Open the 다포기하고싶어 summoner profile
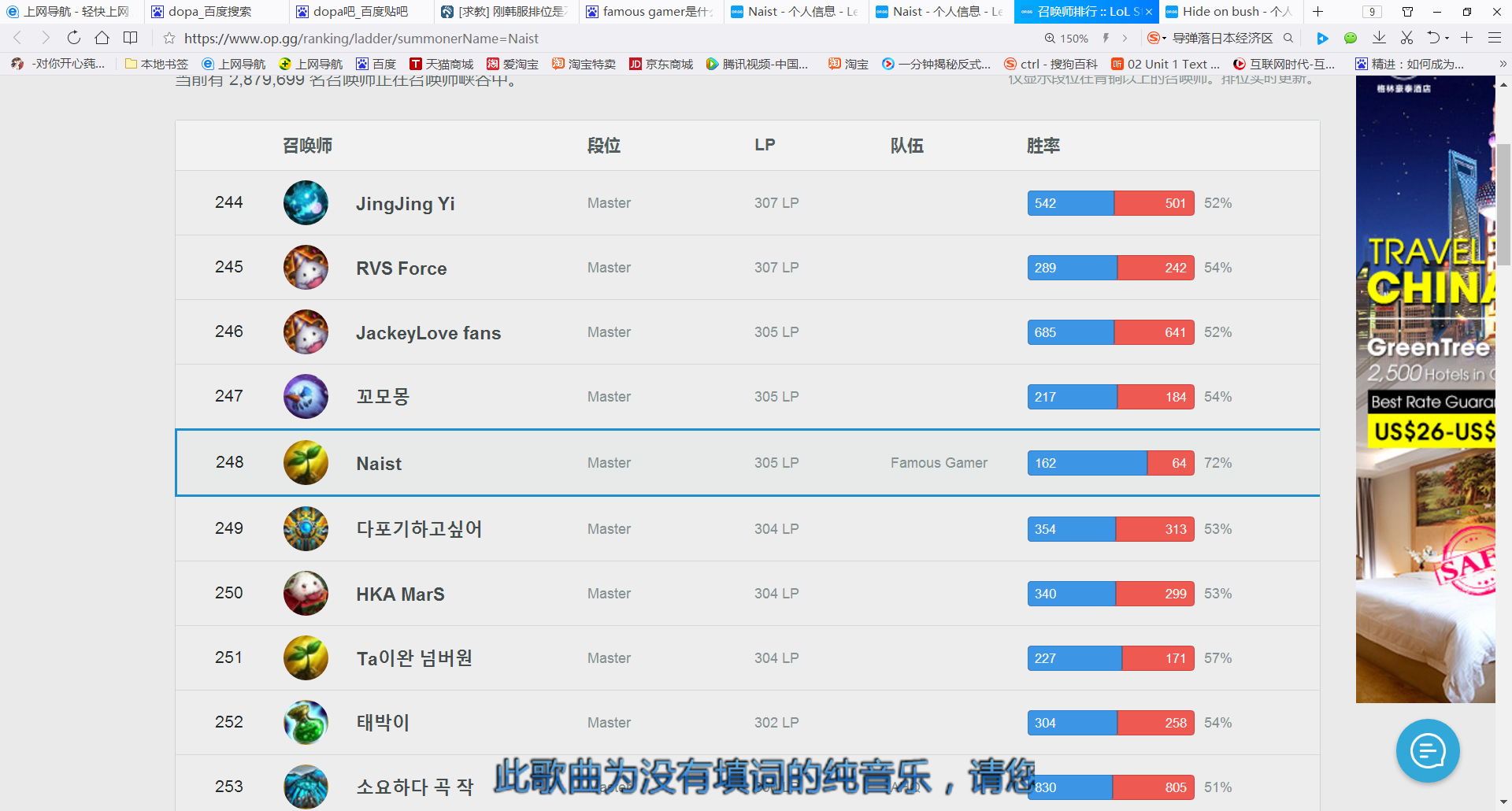The height and width of the screenshot is (811, 1512). coord(419,528)
